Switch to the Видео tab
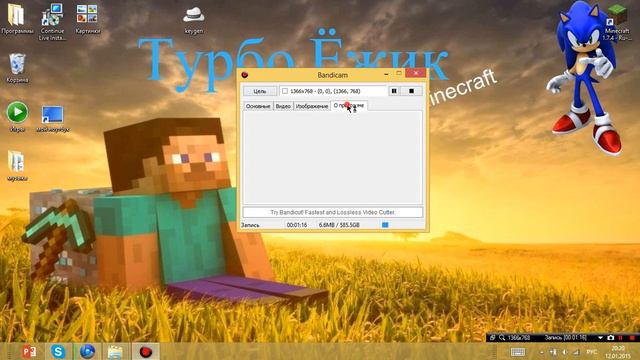 point(283,106)
